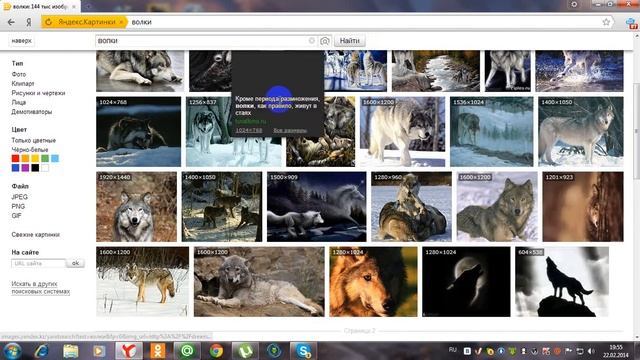Reload page via the yellow chip's circular arrow
Image resolution: width=640 pixels, height=360 pixels.
pos(49,22)
